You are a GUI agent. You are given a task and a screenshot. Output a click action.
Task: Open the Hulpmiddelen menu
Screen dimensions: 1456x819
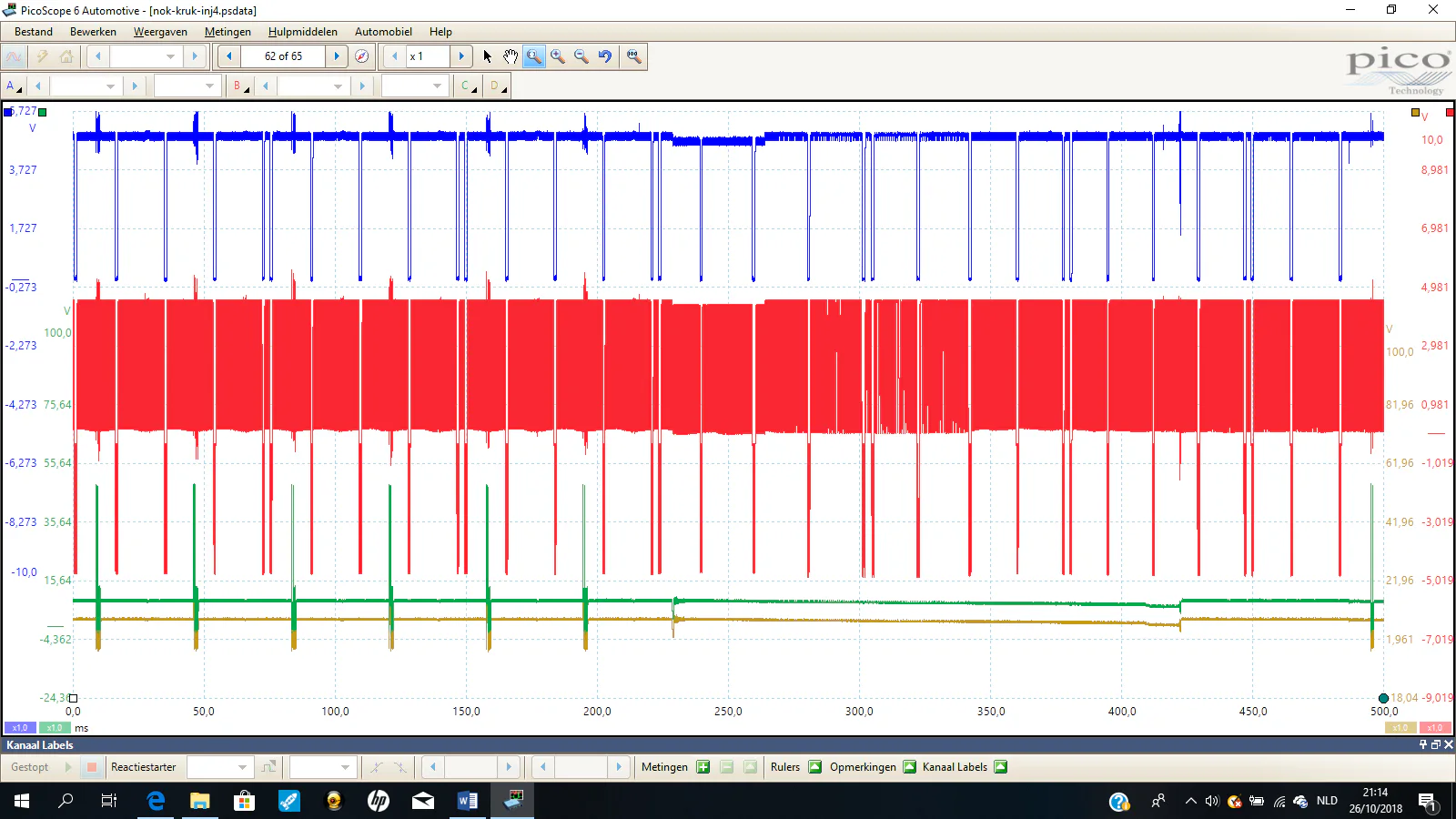point(302,32)
